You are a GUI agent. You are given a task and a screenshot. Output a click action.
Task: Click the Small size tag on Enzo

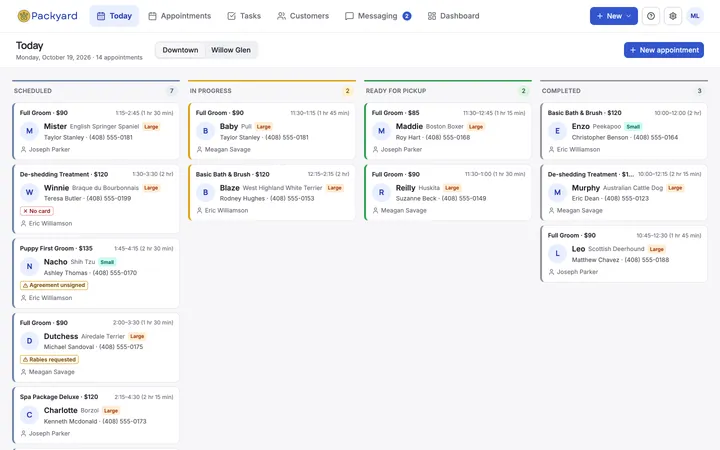[x=633, y=127]
